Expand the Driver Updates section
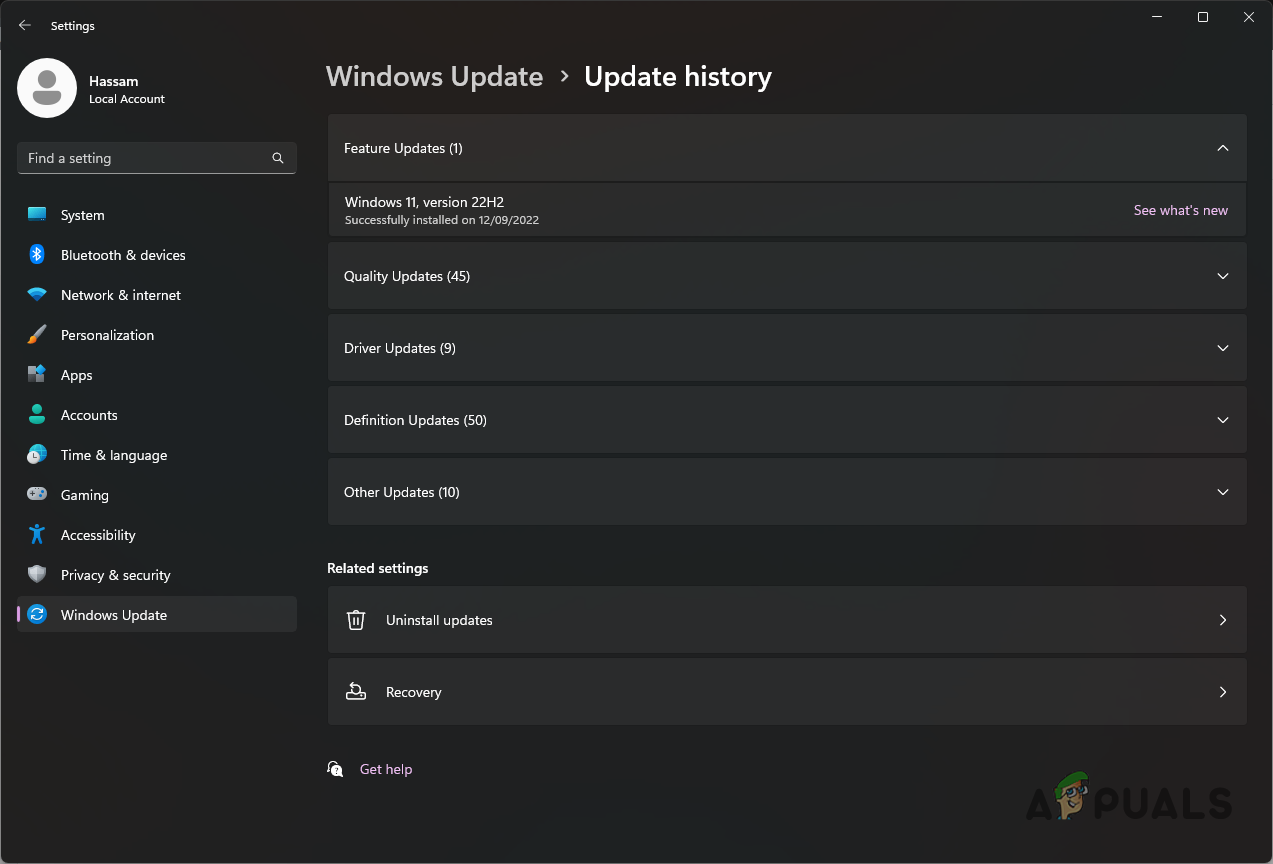 click(x=1222, y=348)
